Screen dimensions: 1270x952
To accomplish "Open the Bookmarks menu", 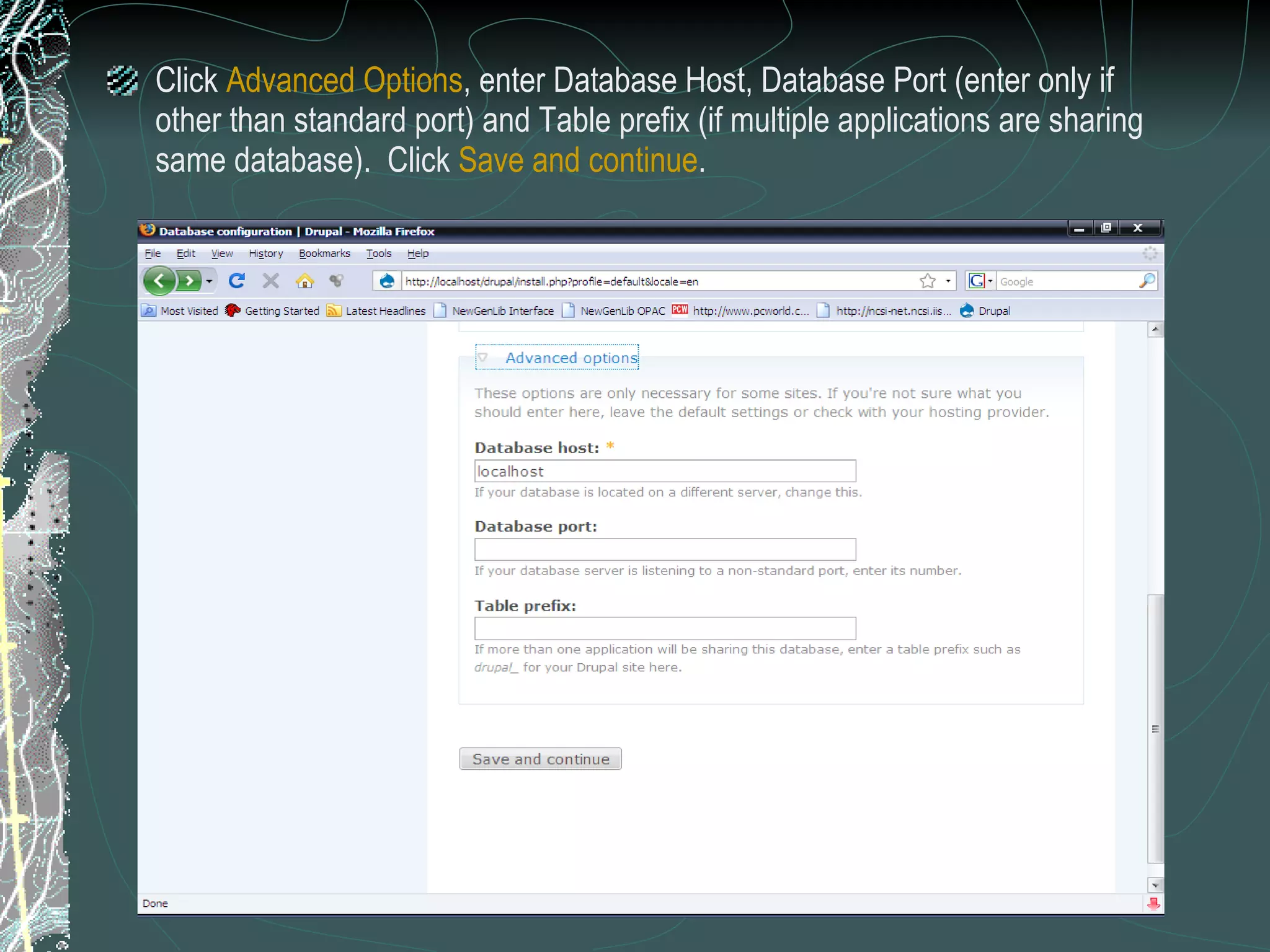I will pos(324,253).
